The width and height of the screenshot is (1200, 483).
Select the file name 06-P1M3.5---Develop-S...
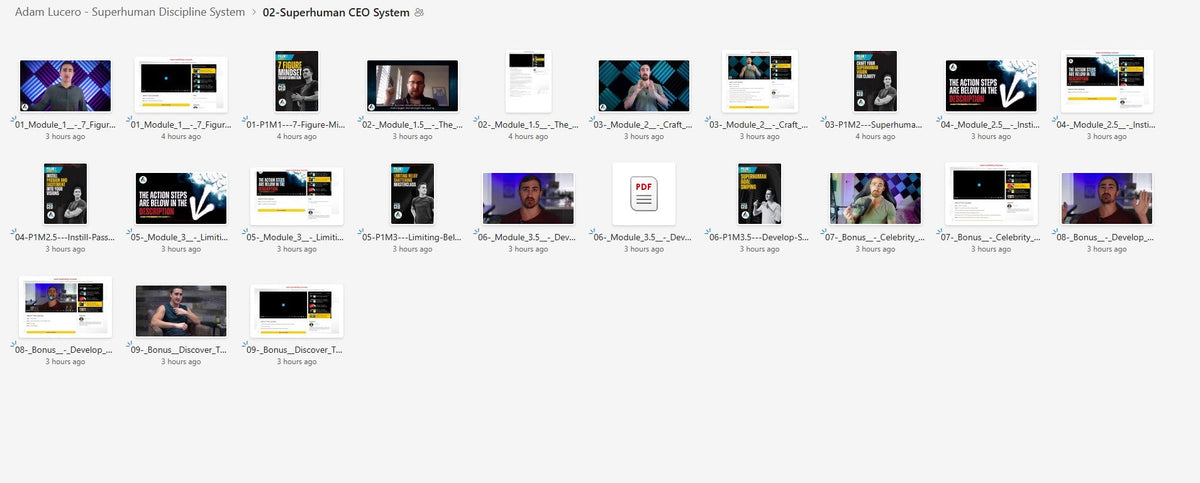(x=760, y=237)
